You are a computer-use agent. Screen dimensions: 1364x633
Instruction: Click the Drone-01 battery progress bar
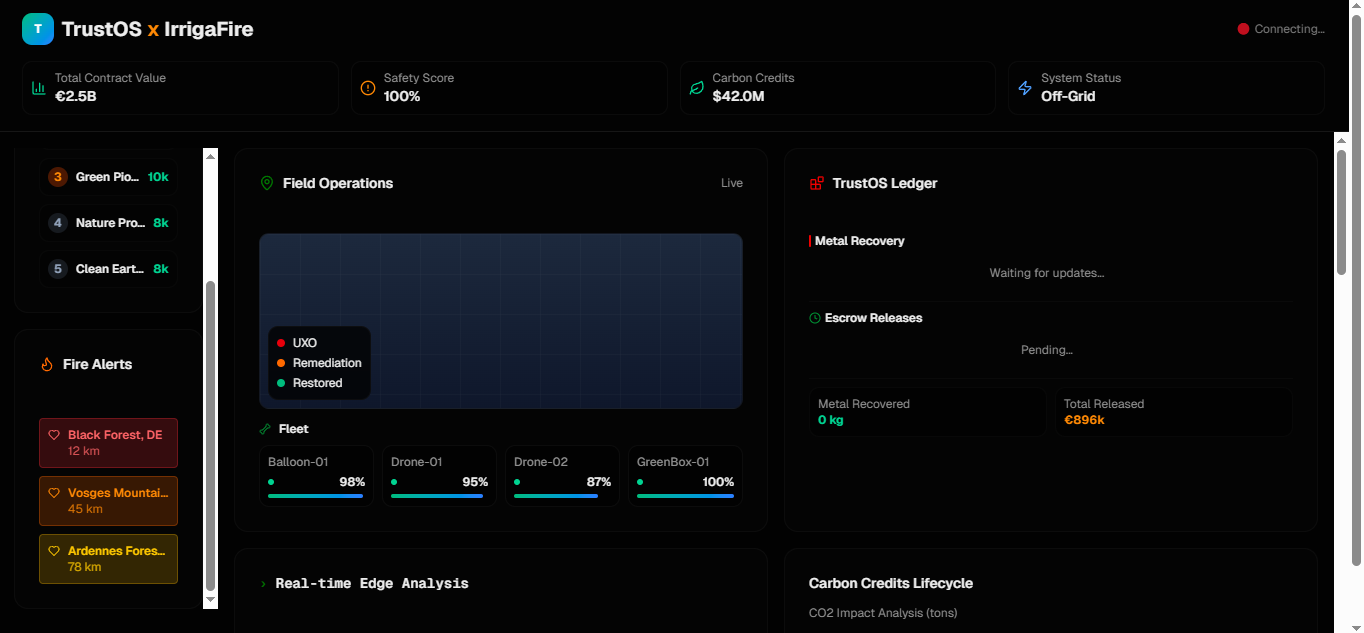point(439,496)
